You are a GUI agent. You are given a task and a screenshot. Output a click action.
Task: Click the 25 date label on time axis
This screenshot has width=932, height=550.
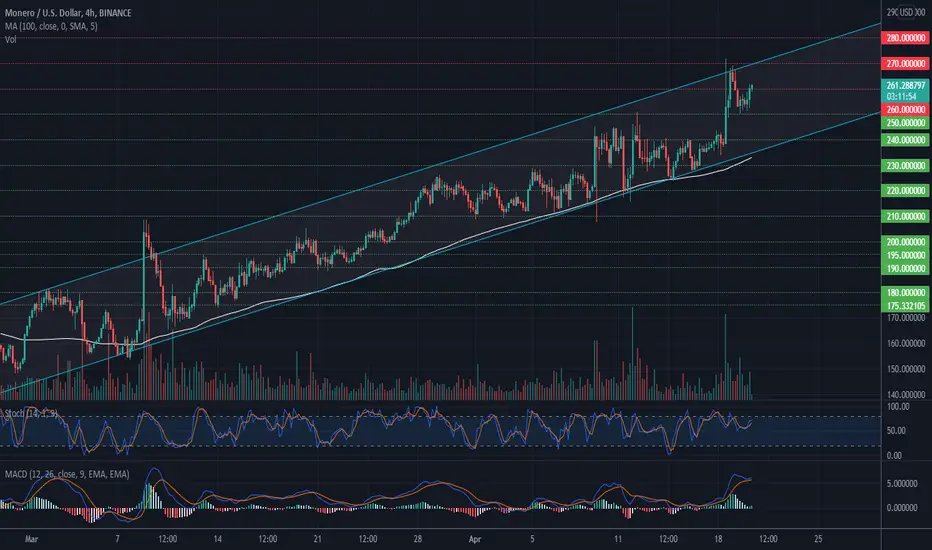(818, 539)
